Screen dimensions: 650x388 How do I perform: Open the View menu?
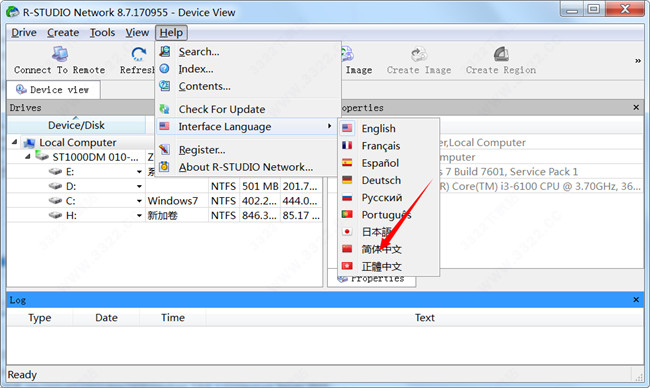click(x=137, y=33)
